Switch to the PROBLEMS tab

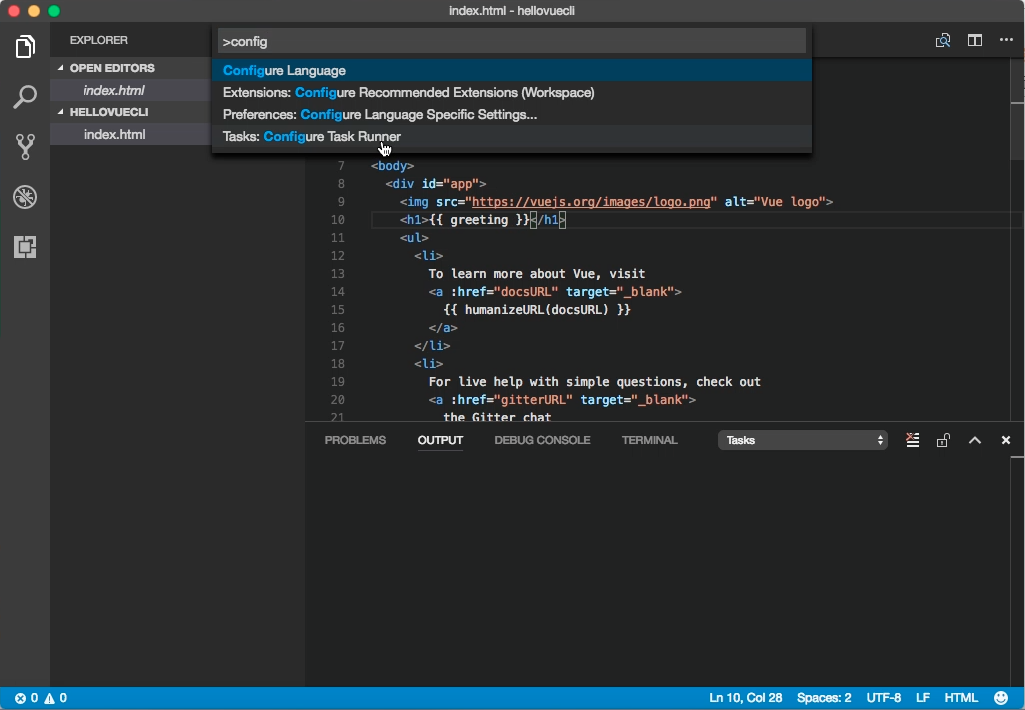click(355, 440)
